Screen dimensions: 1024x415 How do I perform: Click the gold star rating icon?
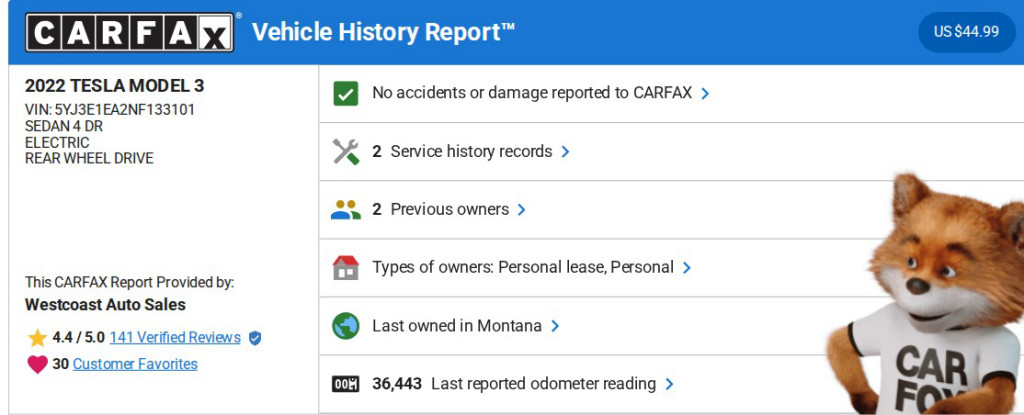tap(37, 338)
